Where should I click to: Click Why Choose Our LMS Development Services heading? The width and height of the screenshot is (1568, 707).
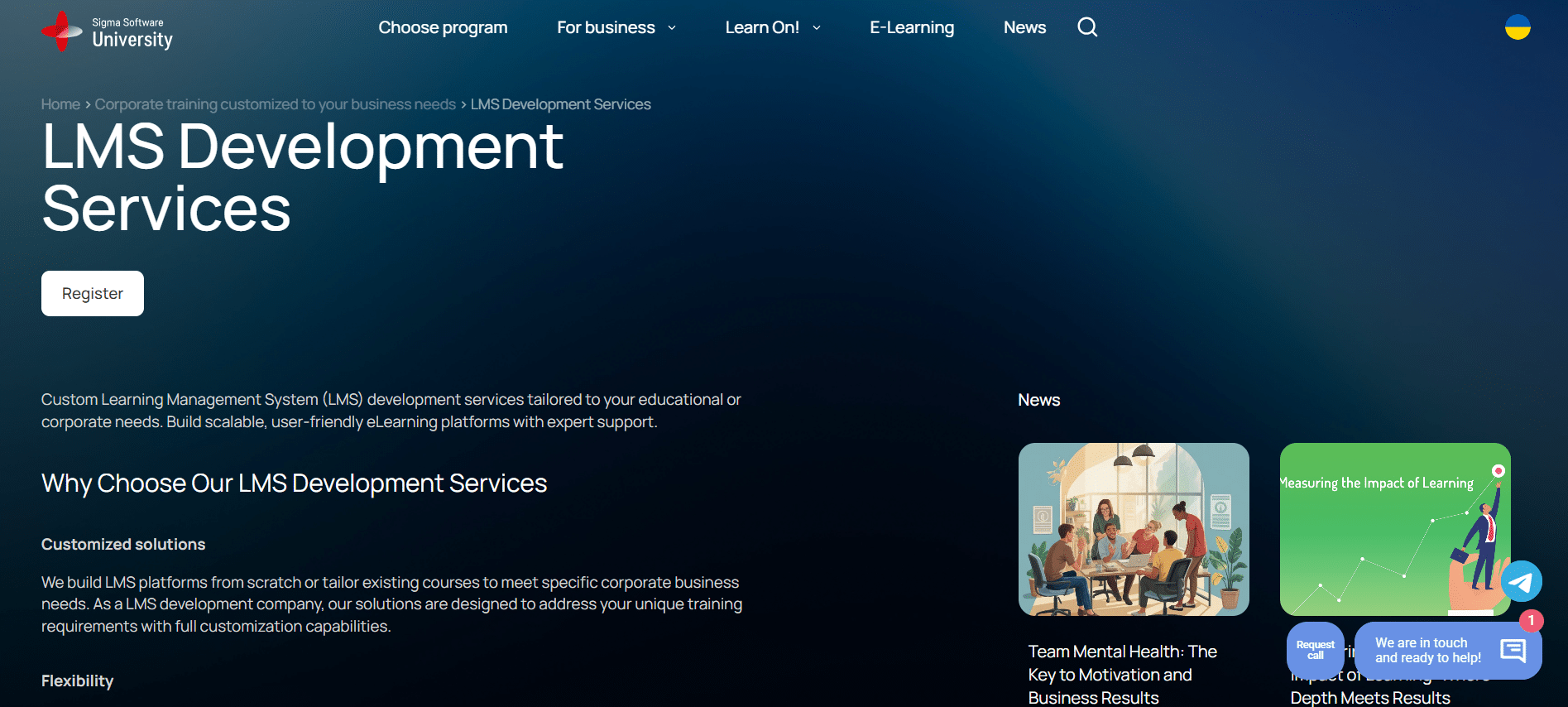pos(295,483)
